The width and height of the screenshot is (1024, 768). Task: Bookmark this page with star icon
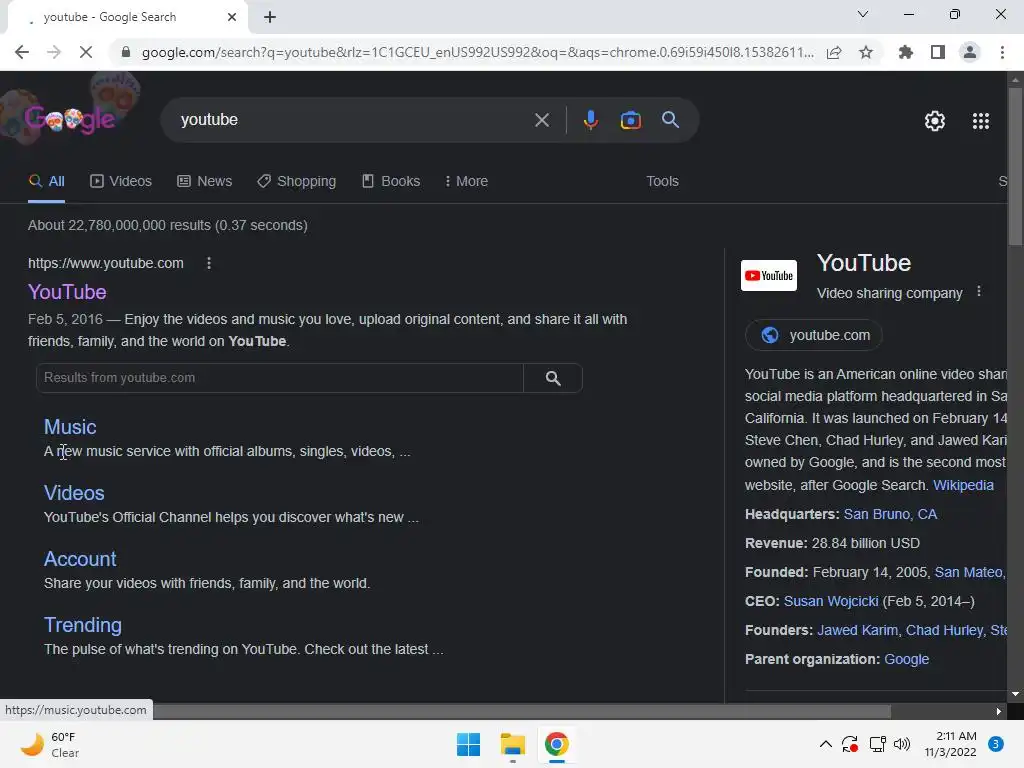click(x=866, y=52)
